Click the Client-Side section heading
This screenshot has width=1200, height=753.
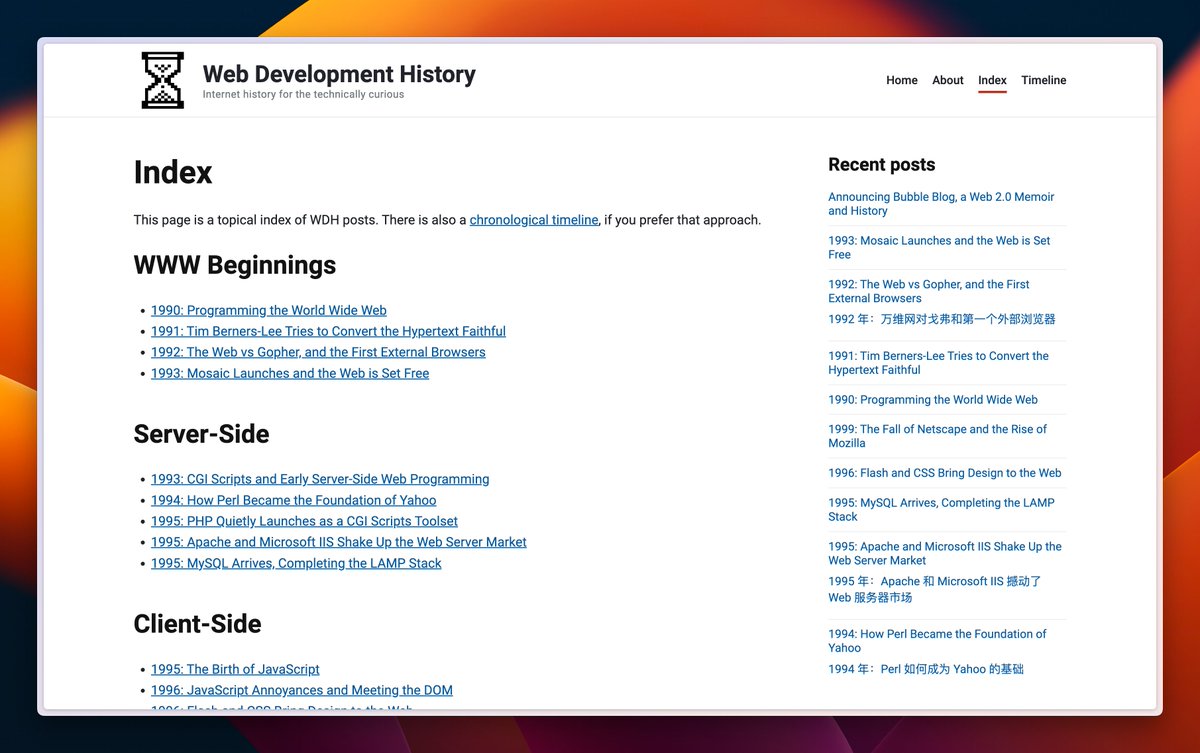[x=198, y=624]
